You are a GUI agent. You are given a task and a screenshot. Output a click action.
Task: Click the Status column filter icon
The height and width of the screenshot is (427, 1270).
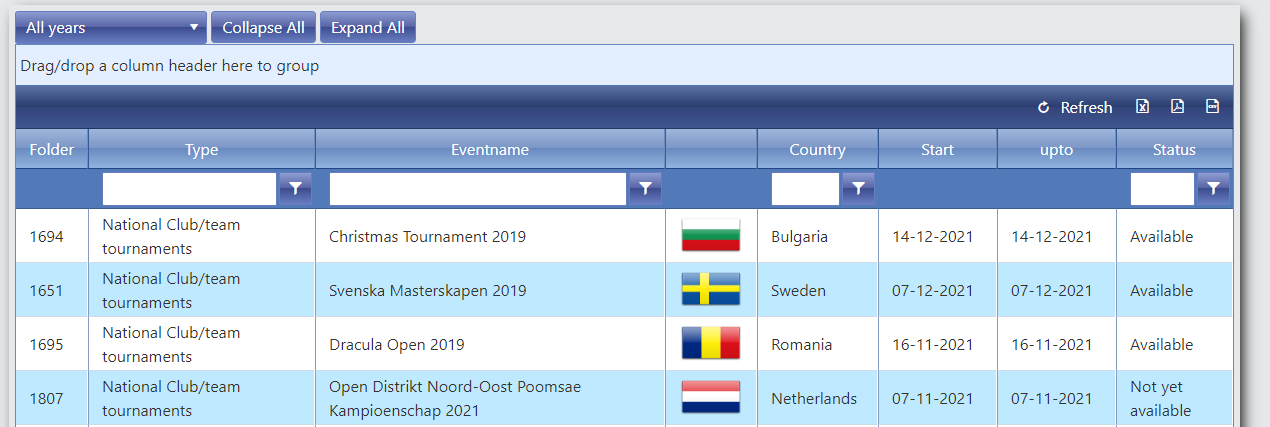[x=1213, y=188]
